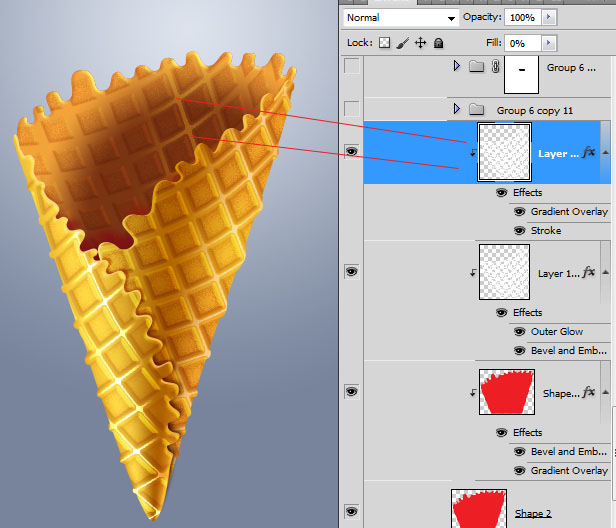This screenshot has width=616, height=528.
Task: Collapse effects list of Layer 1 layer
Action: coord(605,273)
